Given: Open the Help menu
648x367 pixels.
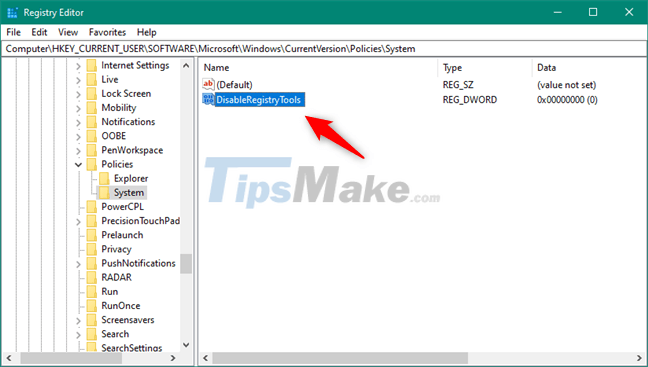Looking at the screenshot, I should pyautogui.click(x=147, y=32).
